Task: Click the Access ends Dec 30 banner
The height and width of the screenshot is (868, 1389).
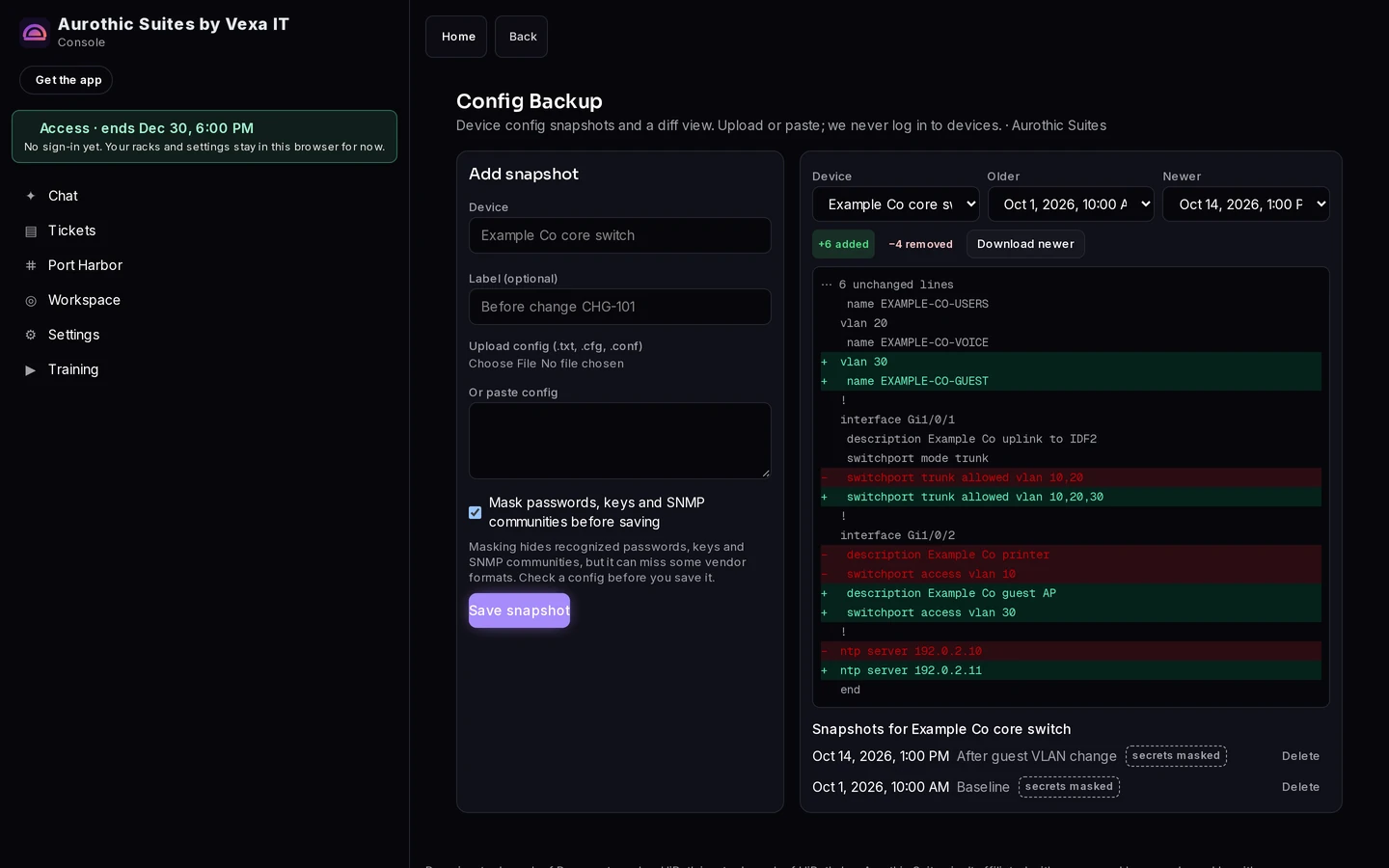Action: pyautogui.click(x=204, y=136)
